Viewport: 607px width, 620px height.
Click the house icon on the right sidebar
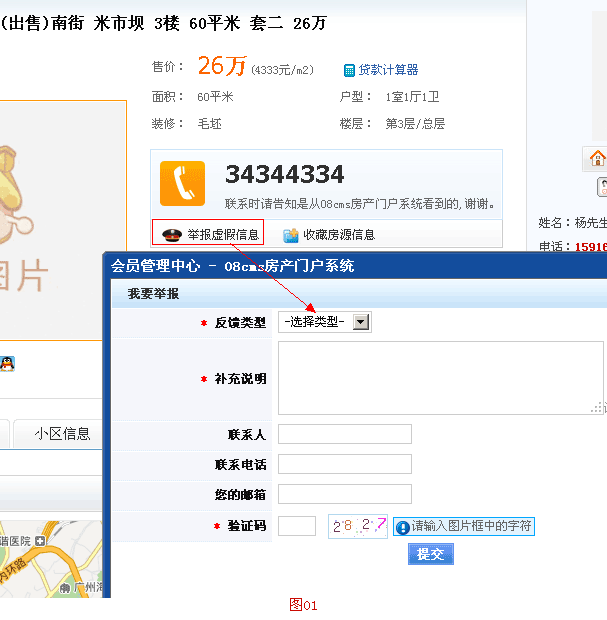pos(597,158)
